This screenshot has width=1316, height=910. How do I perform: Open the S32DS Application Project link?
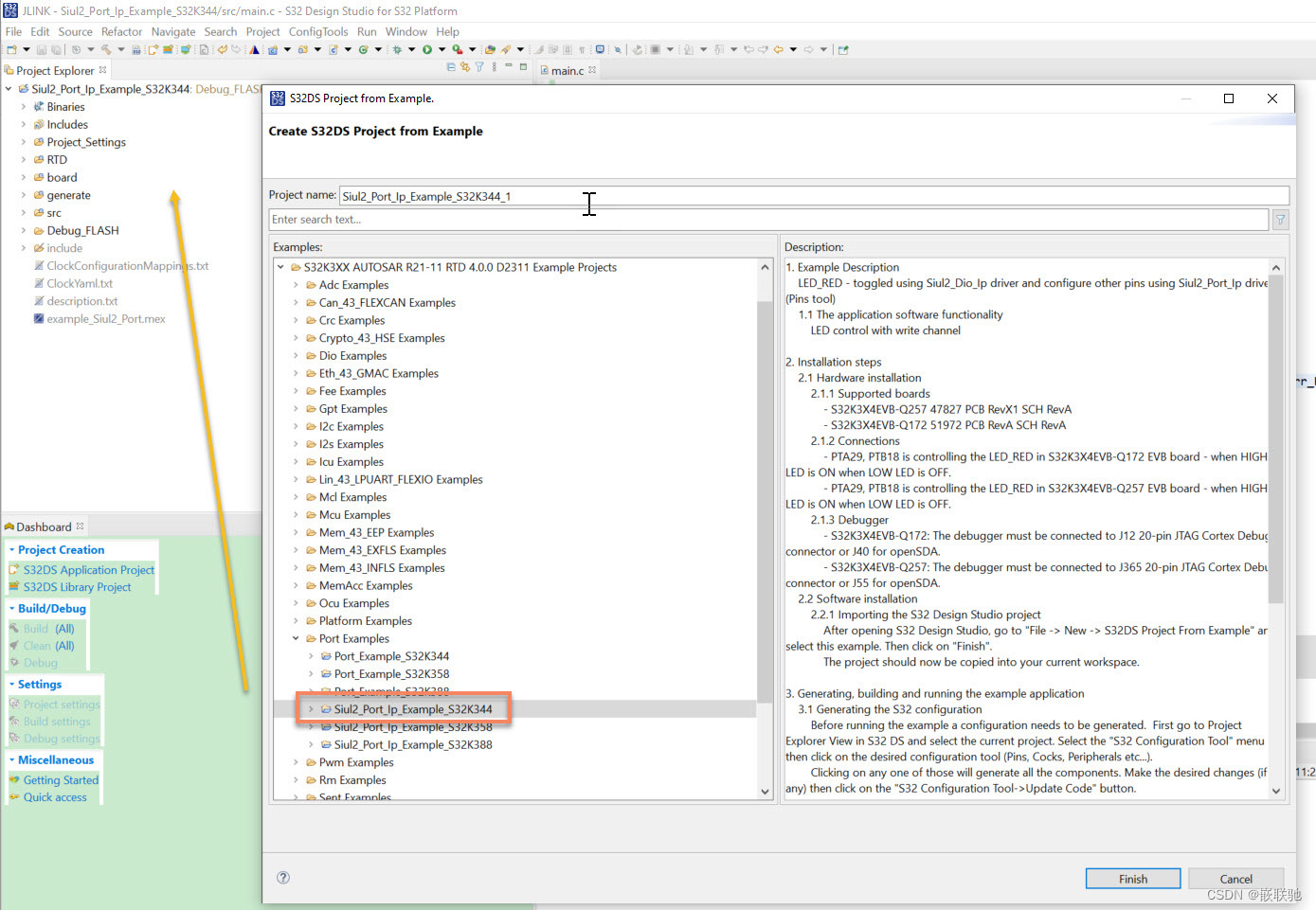point(88,570)
